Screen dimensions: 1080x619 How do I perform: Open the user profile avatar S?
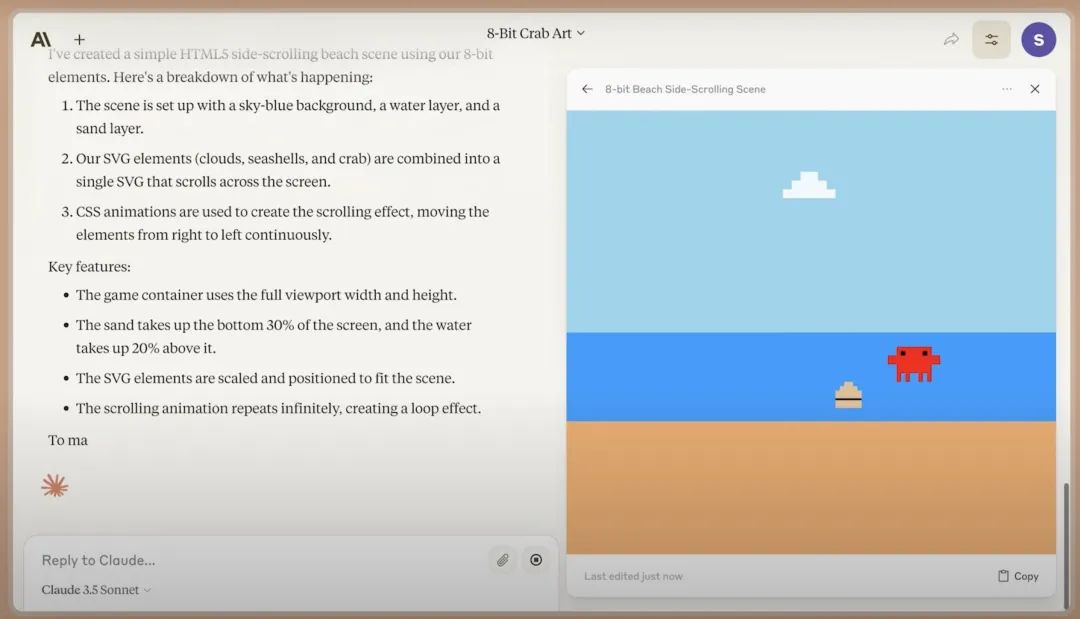tap(1038, 39)
